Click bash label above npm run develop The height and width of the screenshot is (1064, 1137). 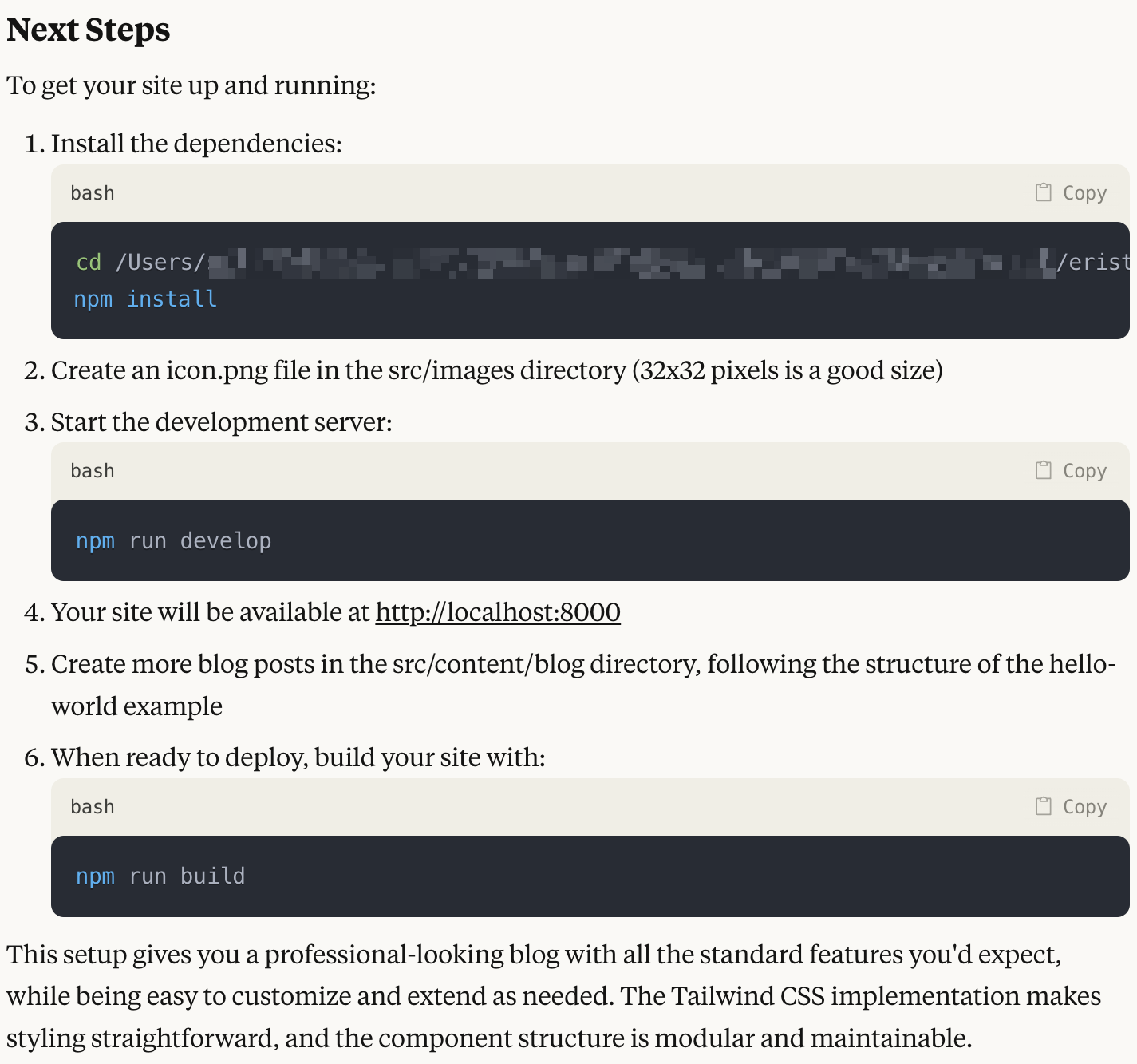[x=93, y=471]
